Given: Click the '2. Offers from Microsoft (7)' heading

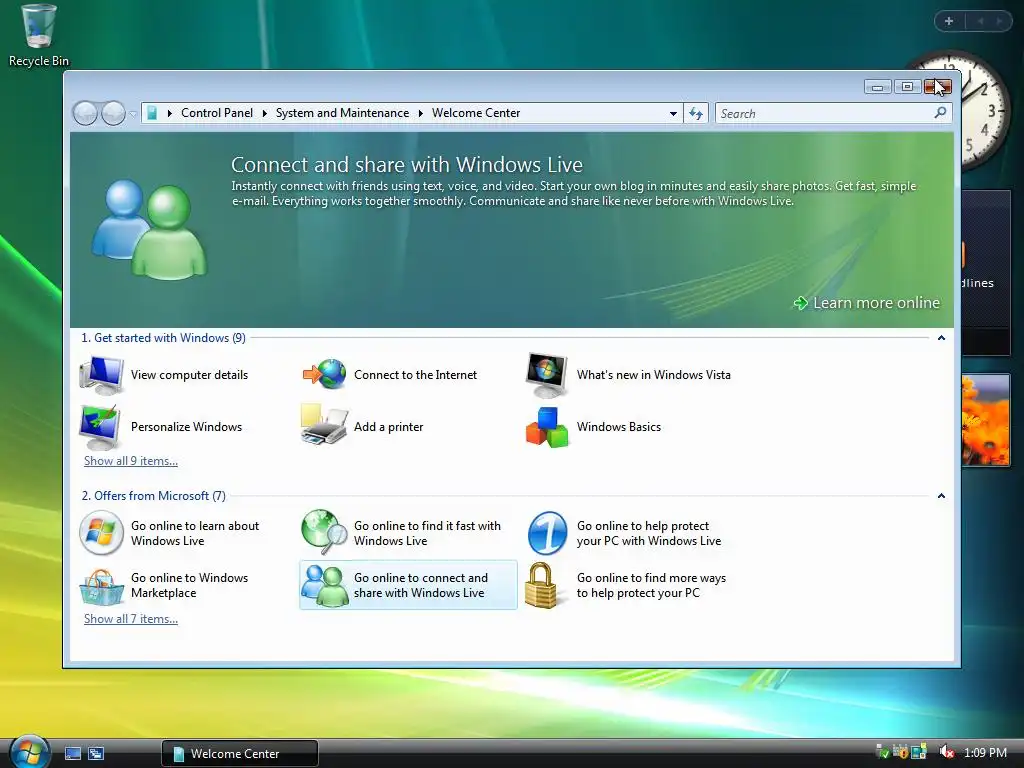Looking at the screenshot, I should point(153,496).
